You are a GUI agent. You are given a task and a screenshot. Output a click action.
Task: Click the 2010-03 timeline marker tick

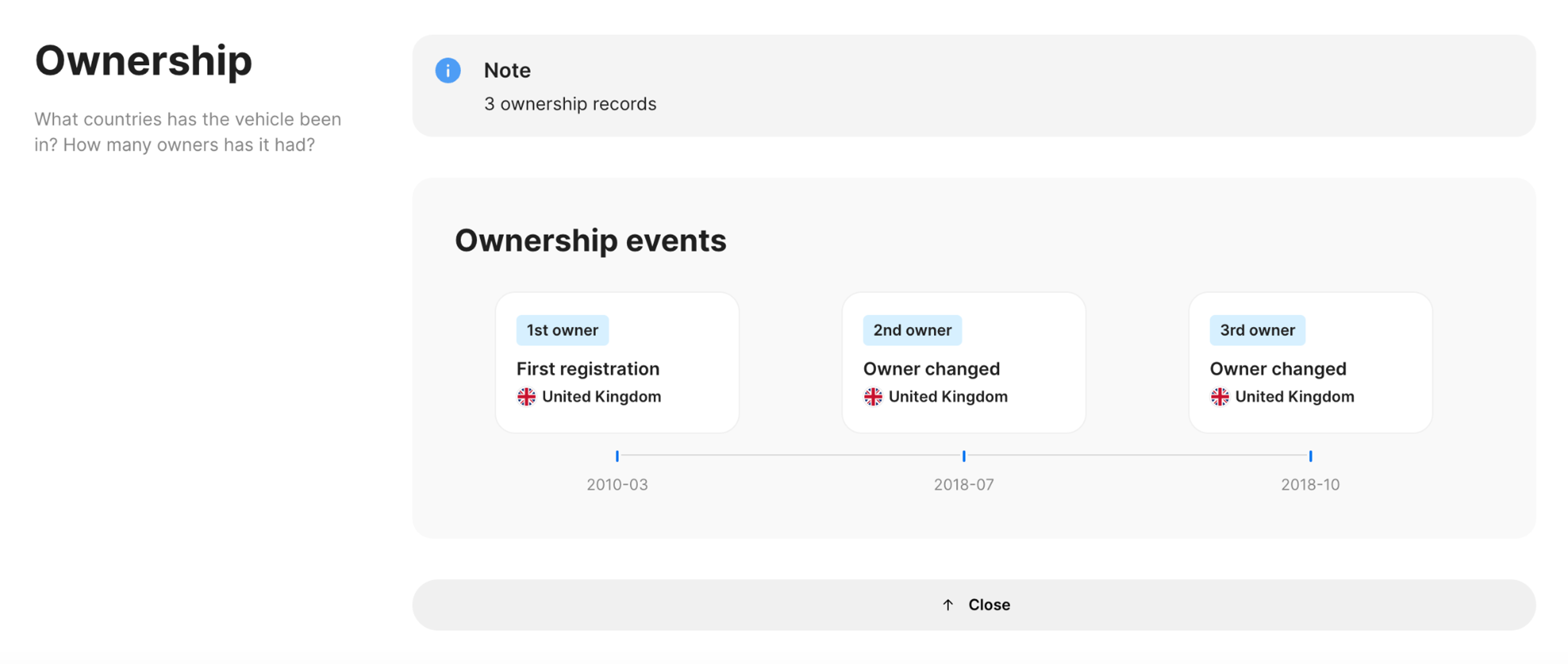[617, 456]
